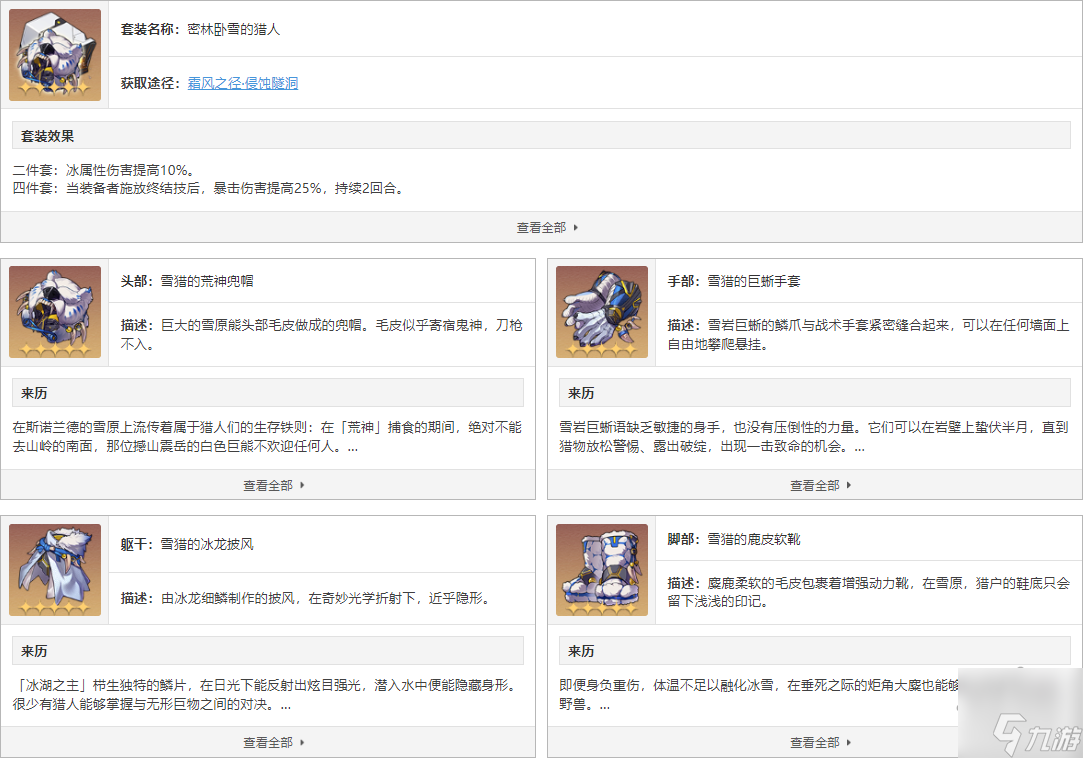Click the 来历 header in the 躯干 card

tap(268, 651)
